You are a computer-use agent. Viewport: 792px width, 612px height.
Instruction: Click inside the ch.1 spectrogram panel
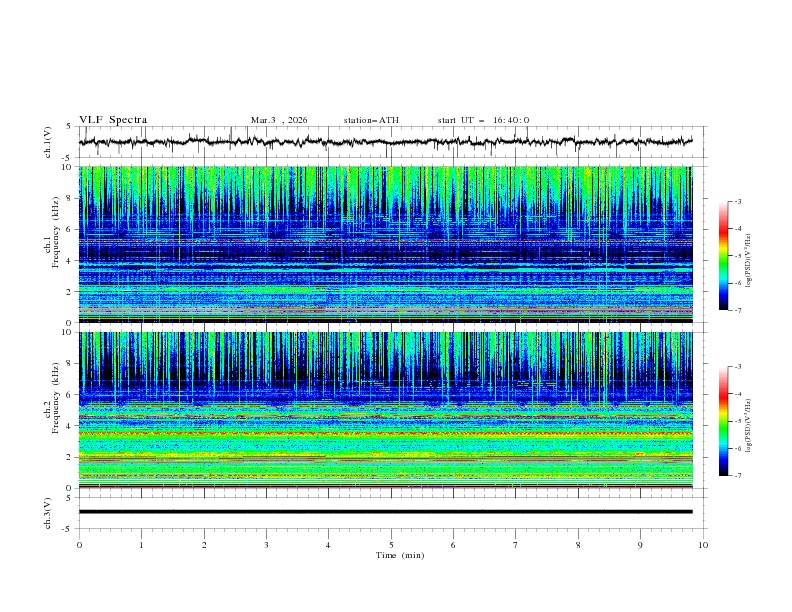point(385,244)
